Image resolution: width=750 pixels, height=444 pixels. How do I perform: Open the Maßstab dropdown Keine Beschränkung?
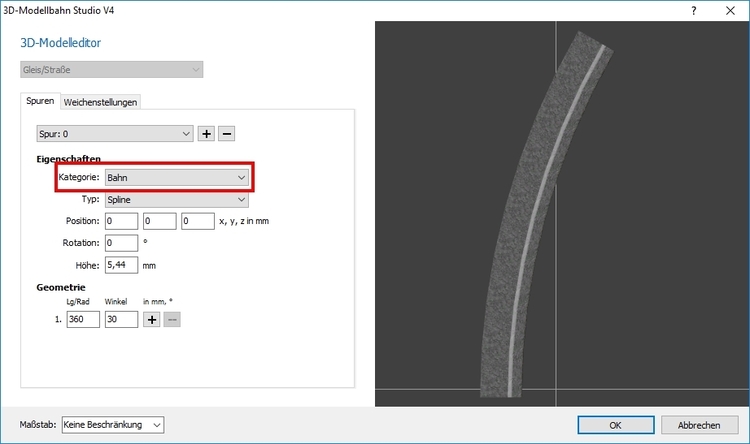[113, 425]
